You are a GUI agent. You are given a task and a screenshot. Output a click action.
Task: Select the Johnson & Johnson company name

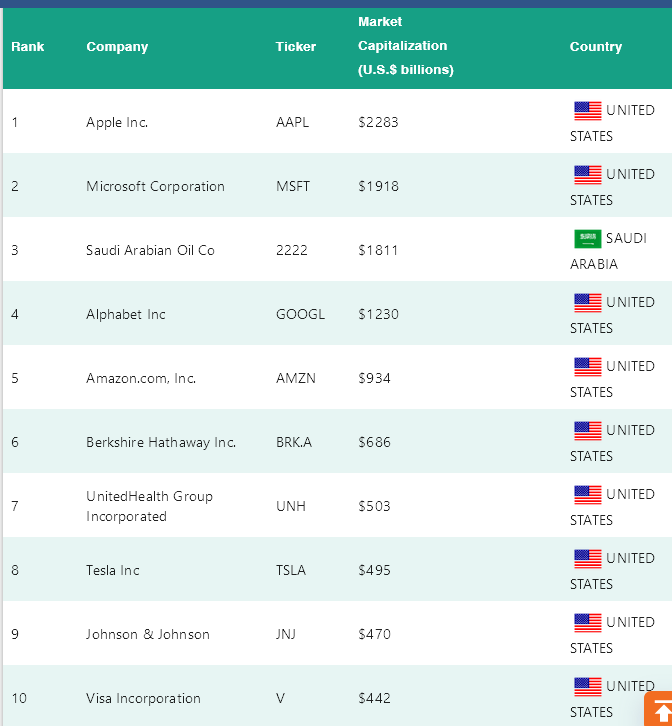click(148, 634)
